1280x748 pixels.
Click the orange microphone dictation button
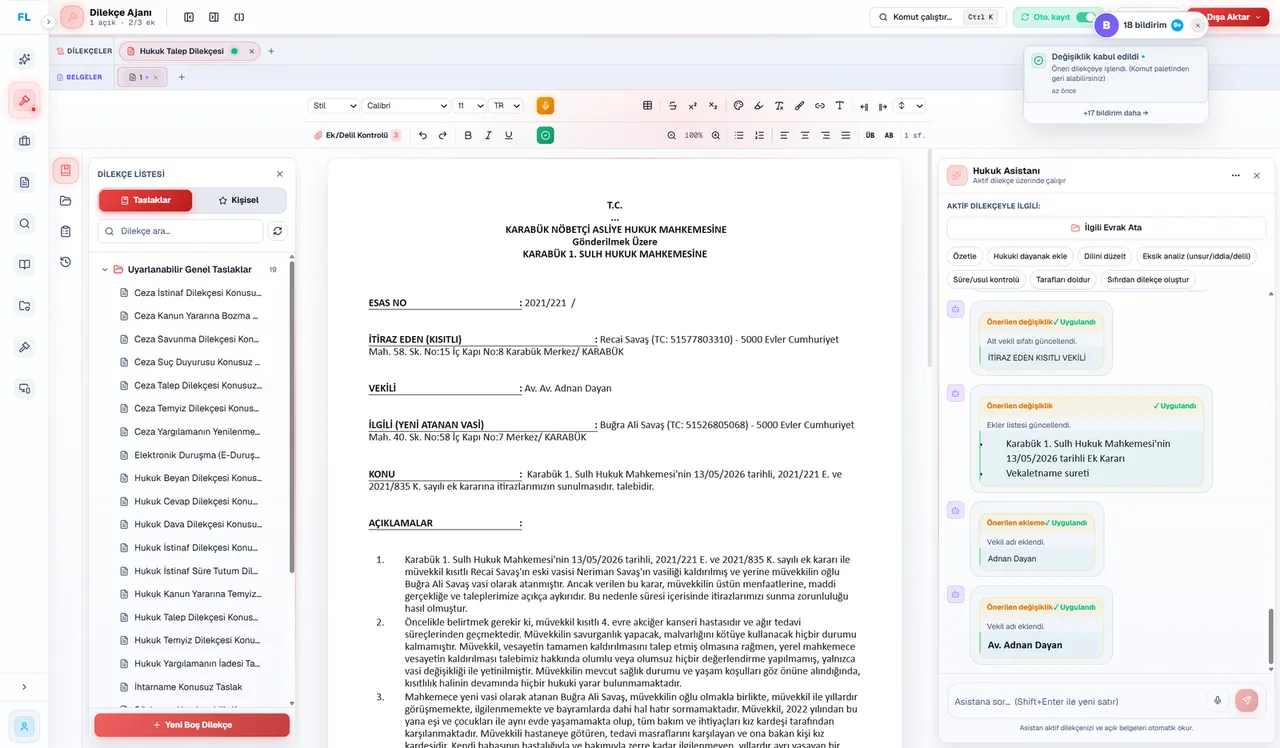[x=545, y=105]
